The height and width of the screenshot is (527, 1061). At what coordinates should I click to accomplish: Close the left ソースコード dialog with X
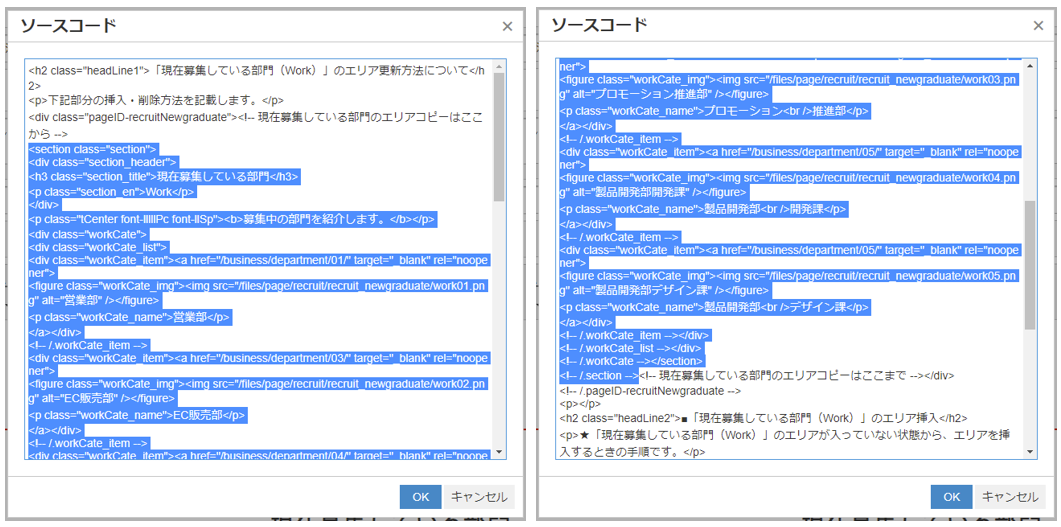pos(507,26)
